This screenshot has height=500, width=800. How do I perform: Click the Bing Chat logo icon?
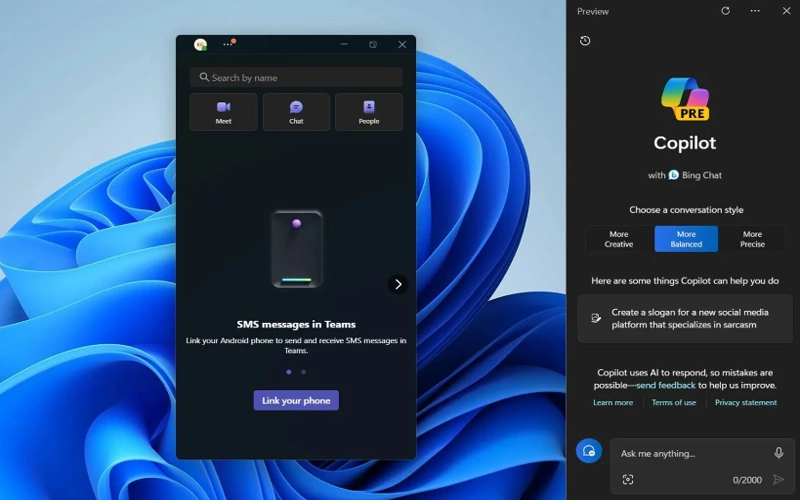click(673, 175)
